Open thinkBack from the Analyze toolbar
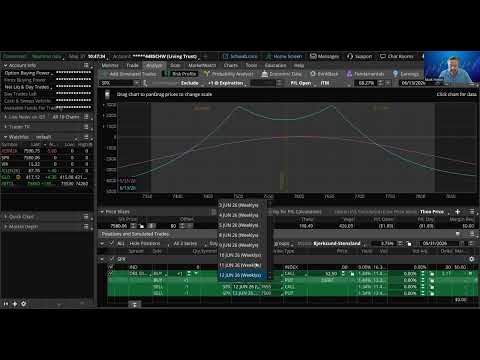Screen dimensions: 480x360 324,74
